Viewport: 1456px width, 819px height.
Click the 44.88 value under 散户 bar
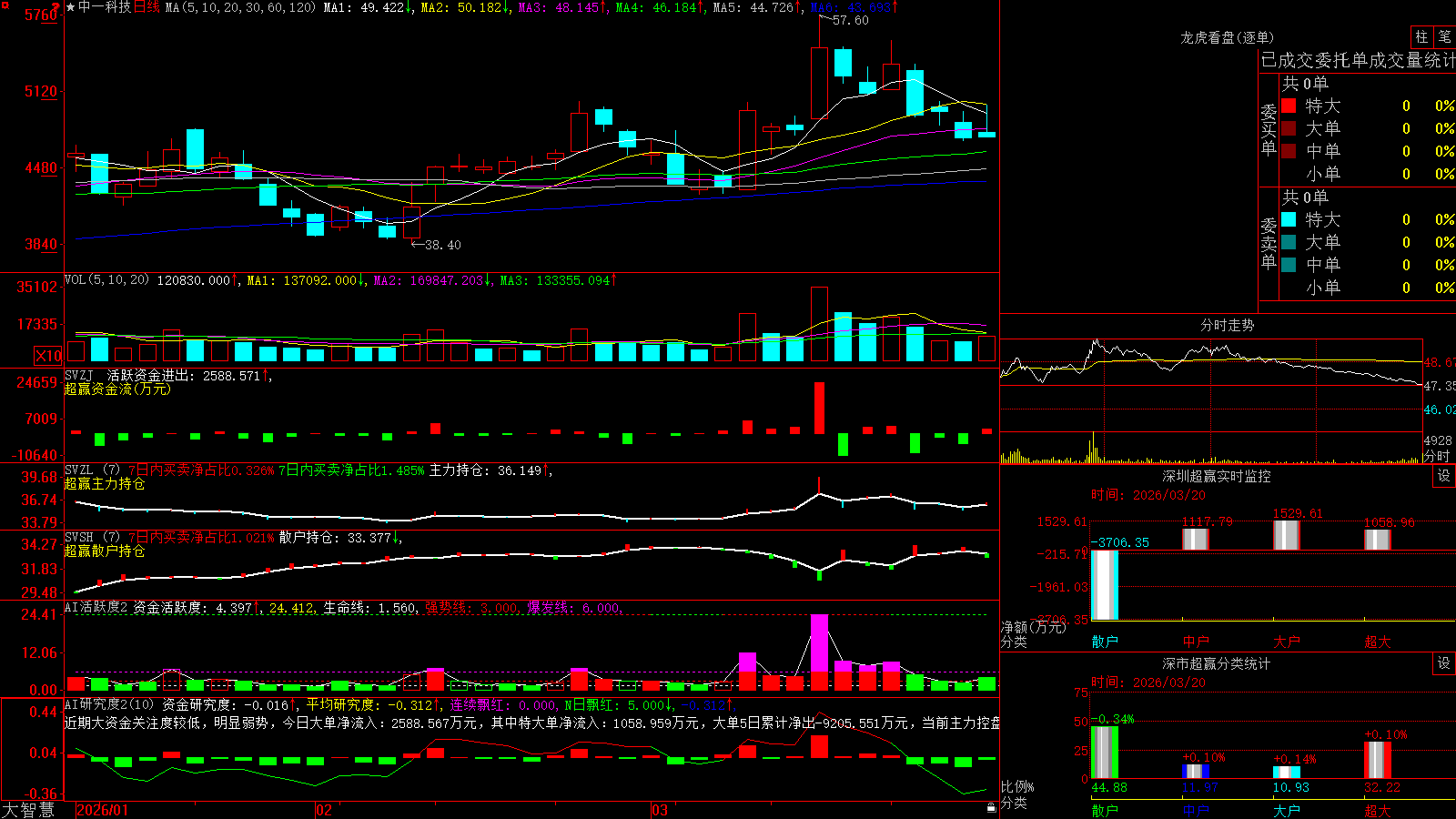[1109, 787]
